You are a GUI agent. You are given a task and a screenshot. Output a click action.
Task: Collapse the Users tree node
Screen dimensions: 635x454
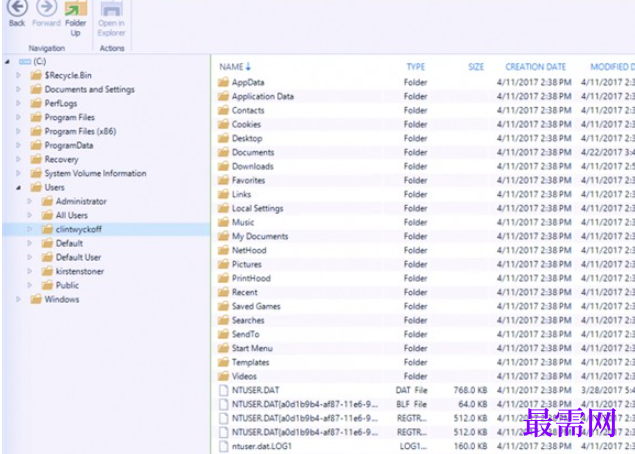[x=18, y=188]
